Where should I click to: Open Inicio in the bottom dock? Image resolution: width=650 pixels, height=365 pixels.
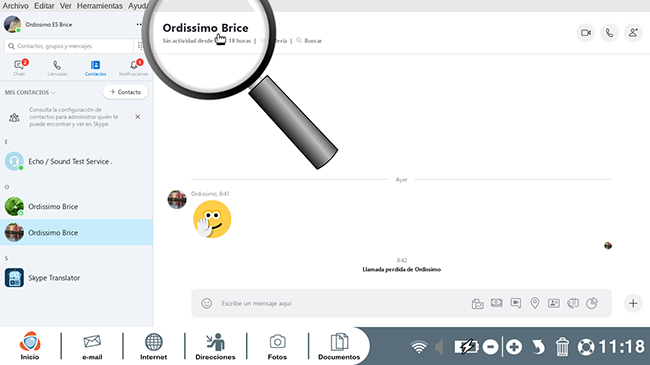[30, 346]
